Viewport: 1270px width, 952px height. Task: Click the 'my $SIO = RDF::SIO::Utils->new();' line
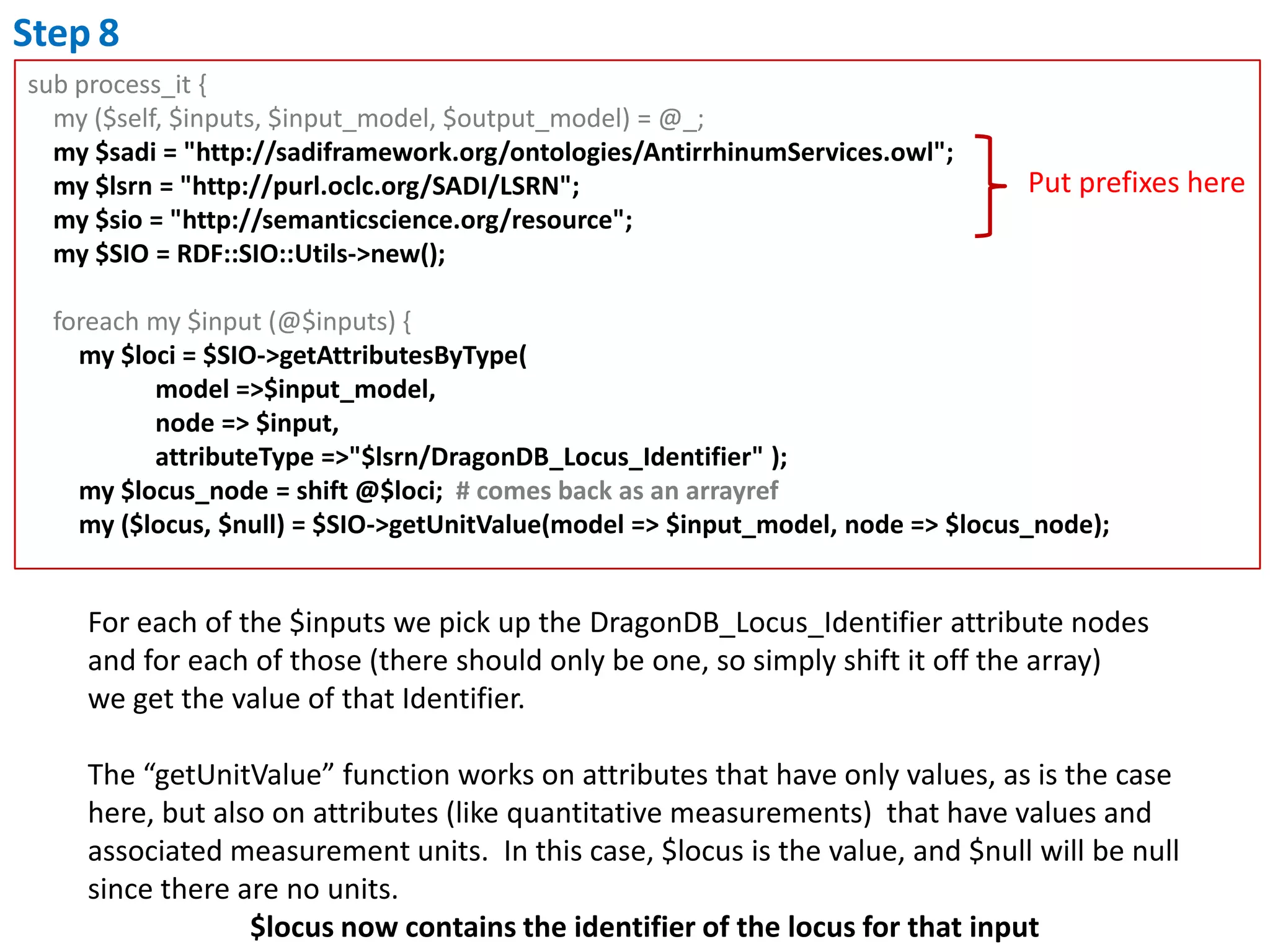(249, 254)
